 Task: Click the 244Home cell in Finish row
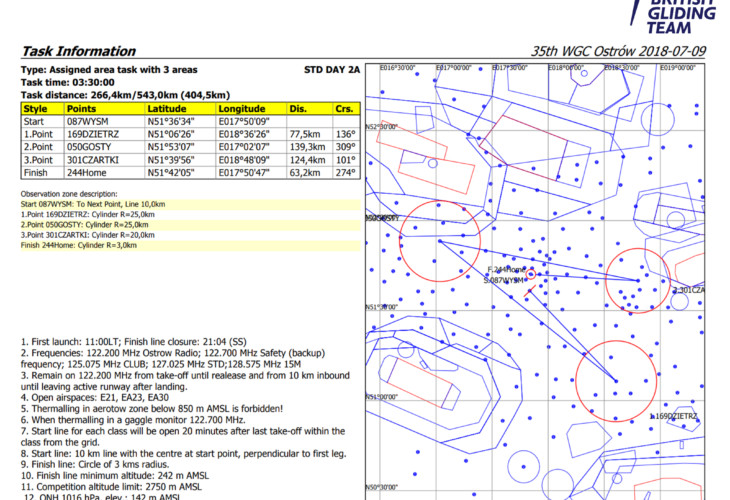pos(87,171)
